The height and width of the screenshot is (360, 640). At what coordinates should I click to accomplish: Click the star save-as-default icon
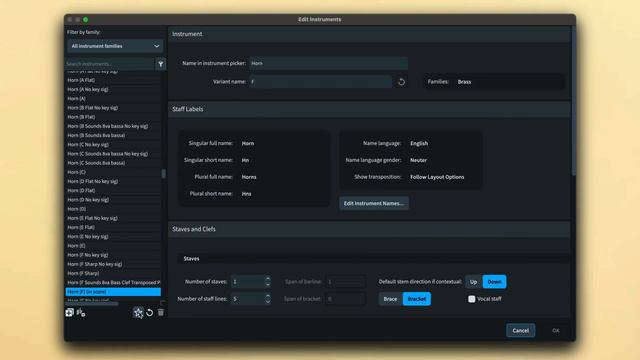[x=138, y=313]
